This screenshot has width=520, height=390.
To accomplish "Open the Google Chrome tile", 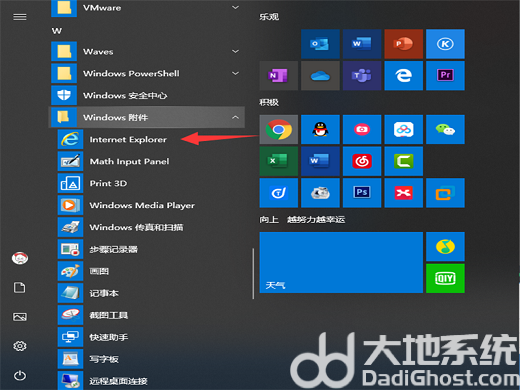I will 278,129.
